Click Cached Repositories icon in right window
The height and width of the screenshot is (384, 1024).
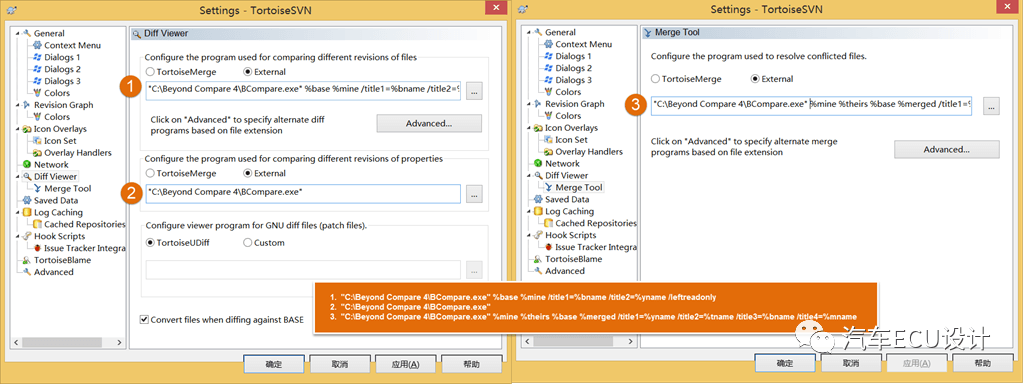coord(549,223)
